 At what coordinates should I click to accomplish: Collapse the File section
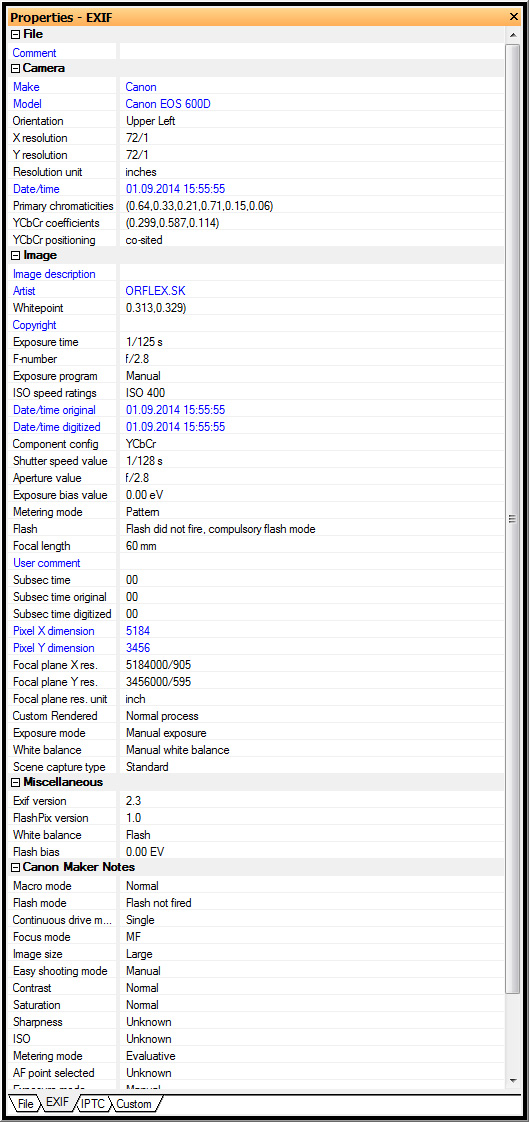click(x=15, y=34)
